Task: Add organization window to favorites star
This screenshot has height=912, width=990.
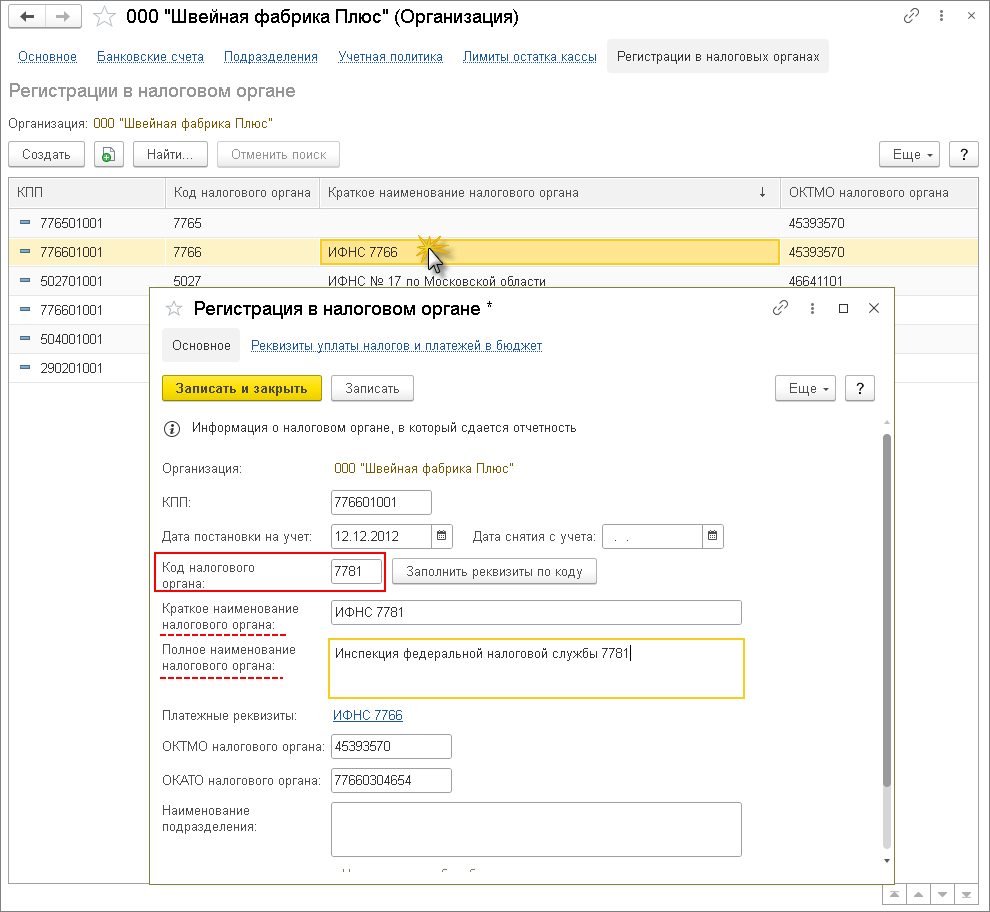Action: click(104, 17)
